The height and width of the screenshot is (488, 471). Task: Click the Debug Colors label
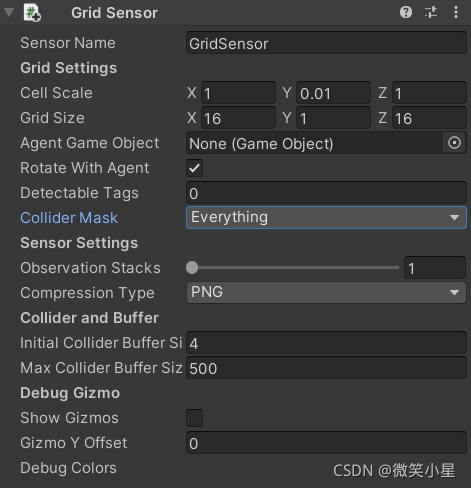(68, 468)
